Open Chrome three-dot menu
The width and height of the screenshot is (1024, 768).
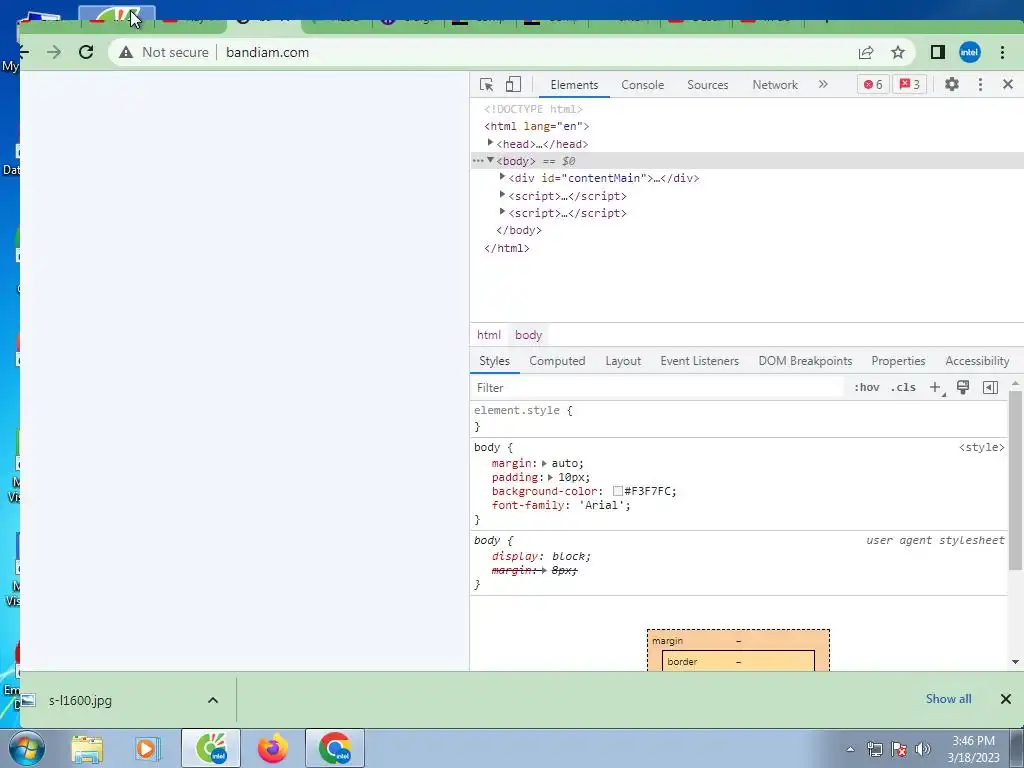(1002, 52)
